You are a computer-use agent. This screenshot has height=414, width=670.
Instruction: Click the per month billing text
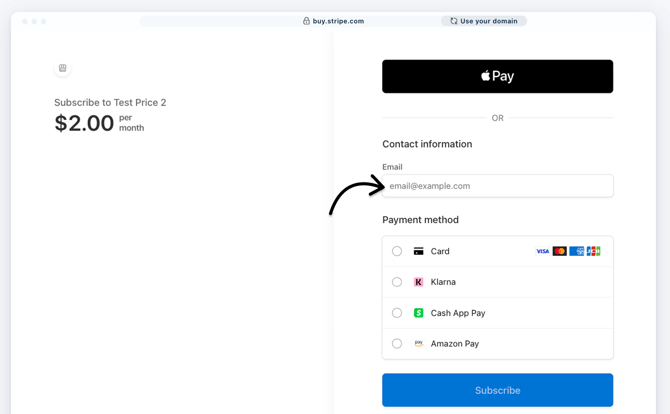(x=132, y=123)
